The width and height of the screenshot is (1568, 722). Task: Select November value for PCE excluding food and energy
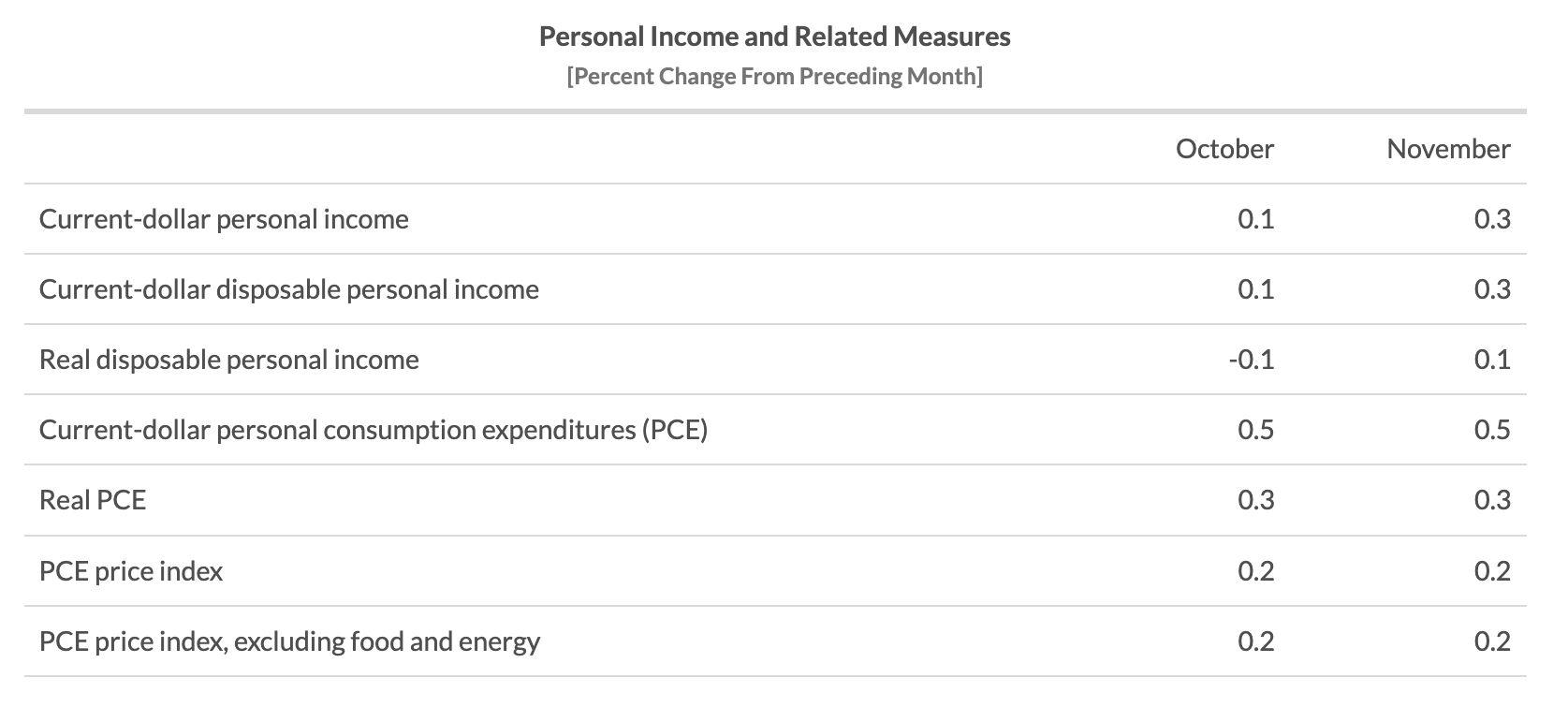pyautogui.click(x=1491, y=641)
